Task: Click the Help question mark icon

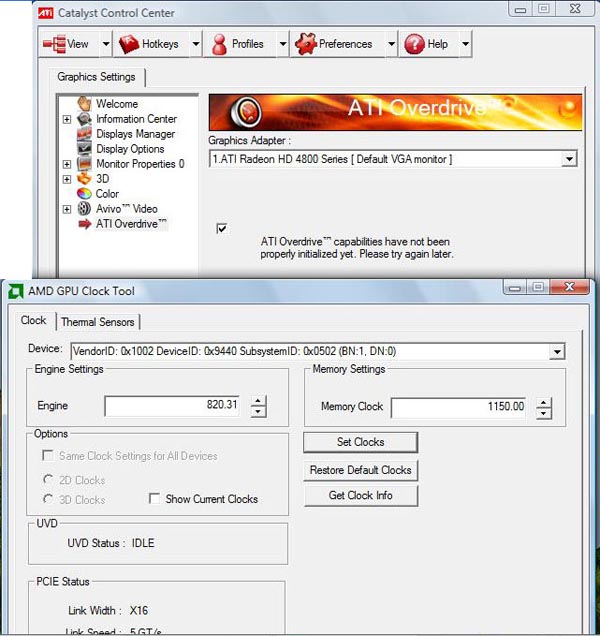Action: pyautogui.click(x=414, y=44)
